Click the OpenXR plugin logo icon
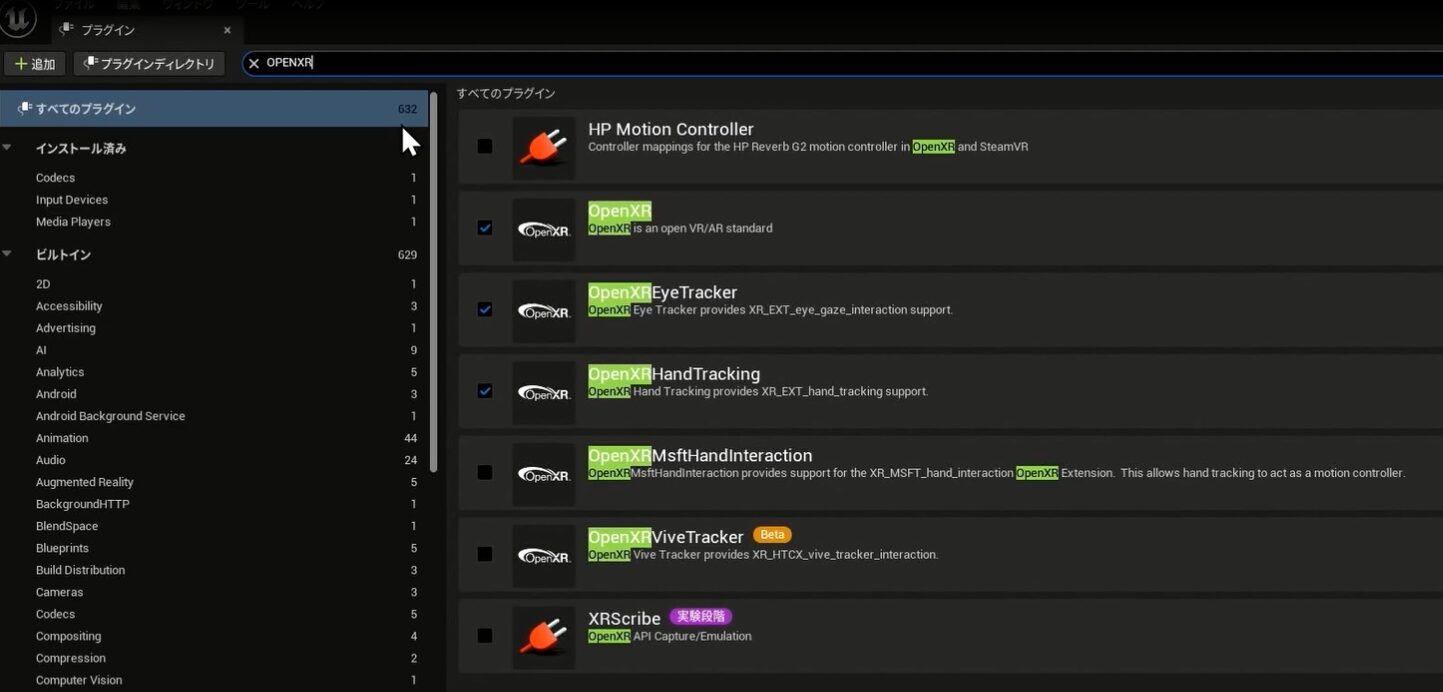The width and height of the screenshot is (1443, 692). [x=543, y=229]
